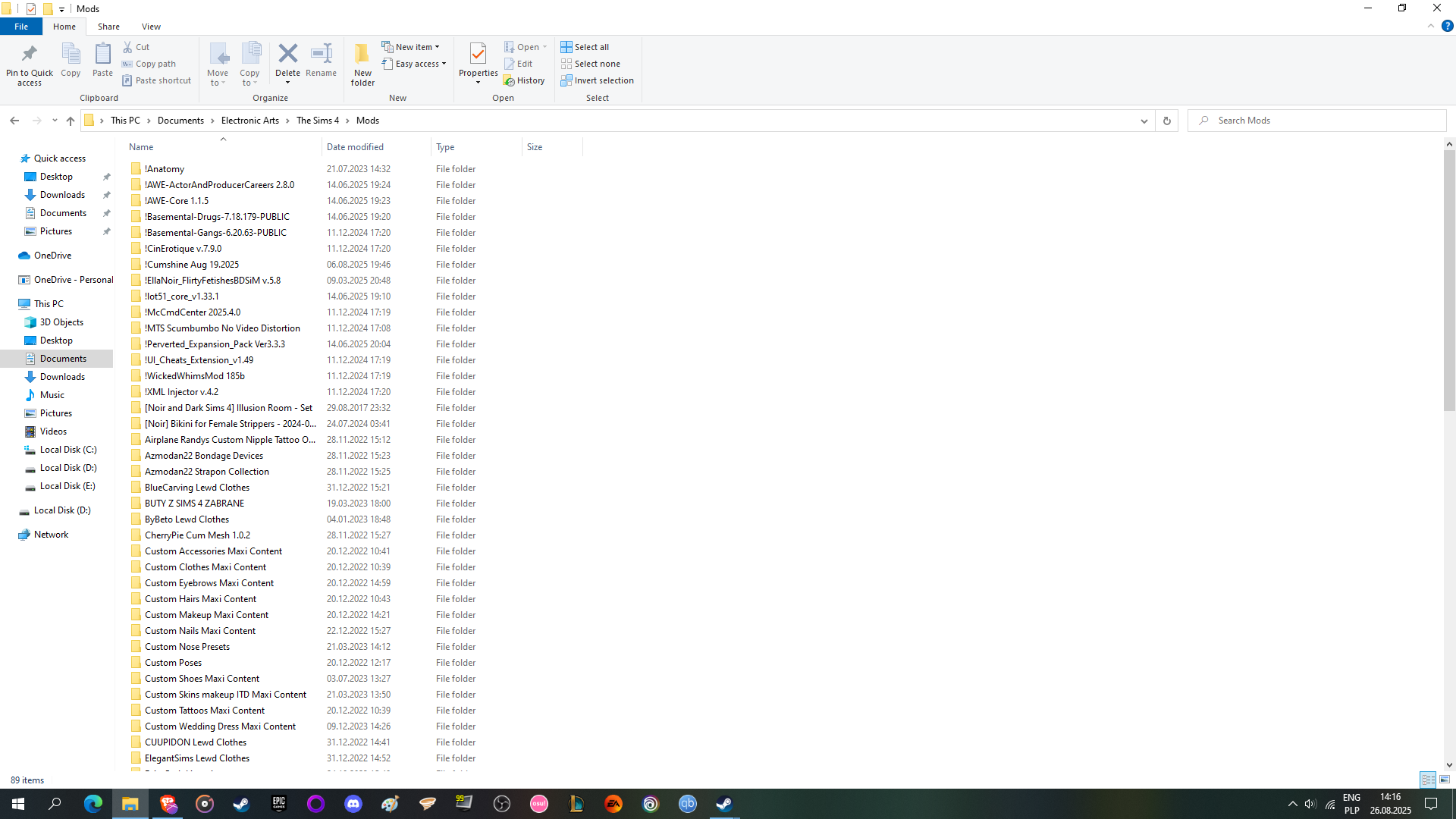Go back with the left arrow

coord(14,121)
